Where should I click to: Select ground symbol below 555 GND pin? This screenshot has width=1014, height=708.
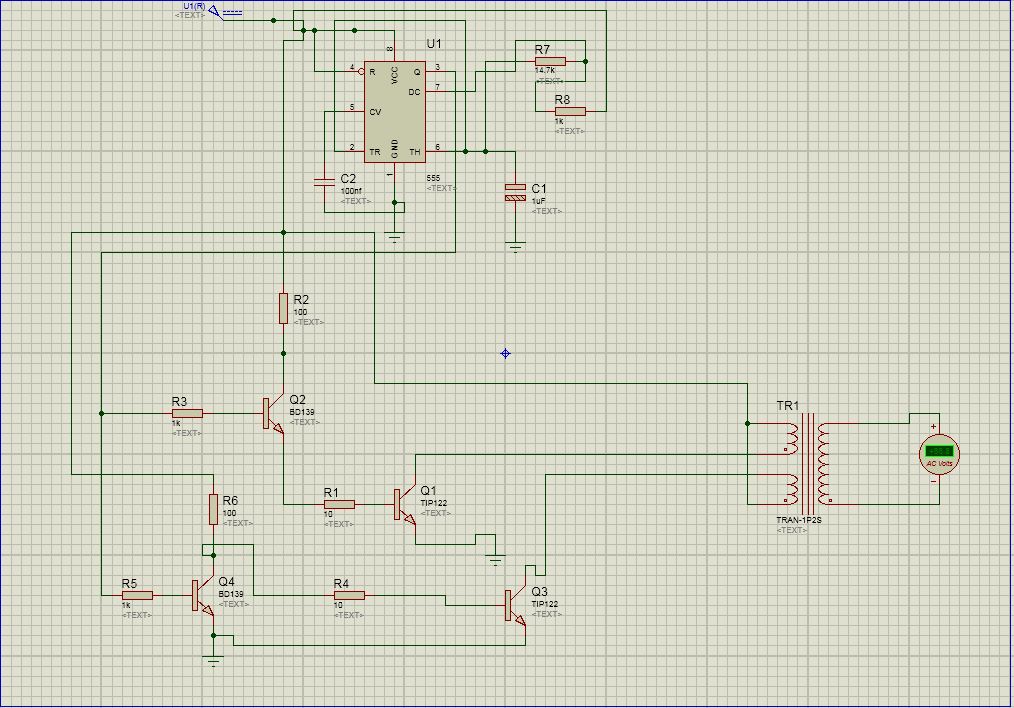[x=394, y=236]
